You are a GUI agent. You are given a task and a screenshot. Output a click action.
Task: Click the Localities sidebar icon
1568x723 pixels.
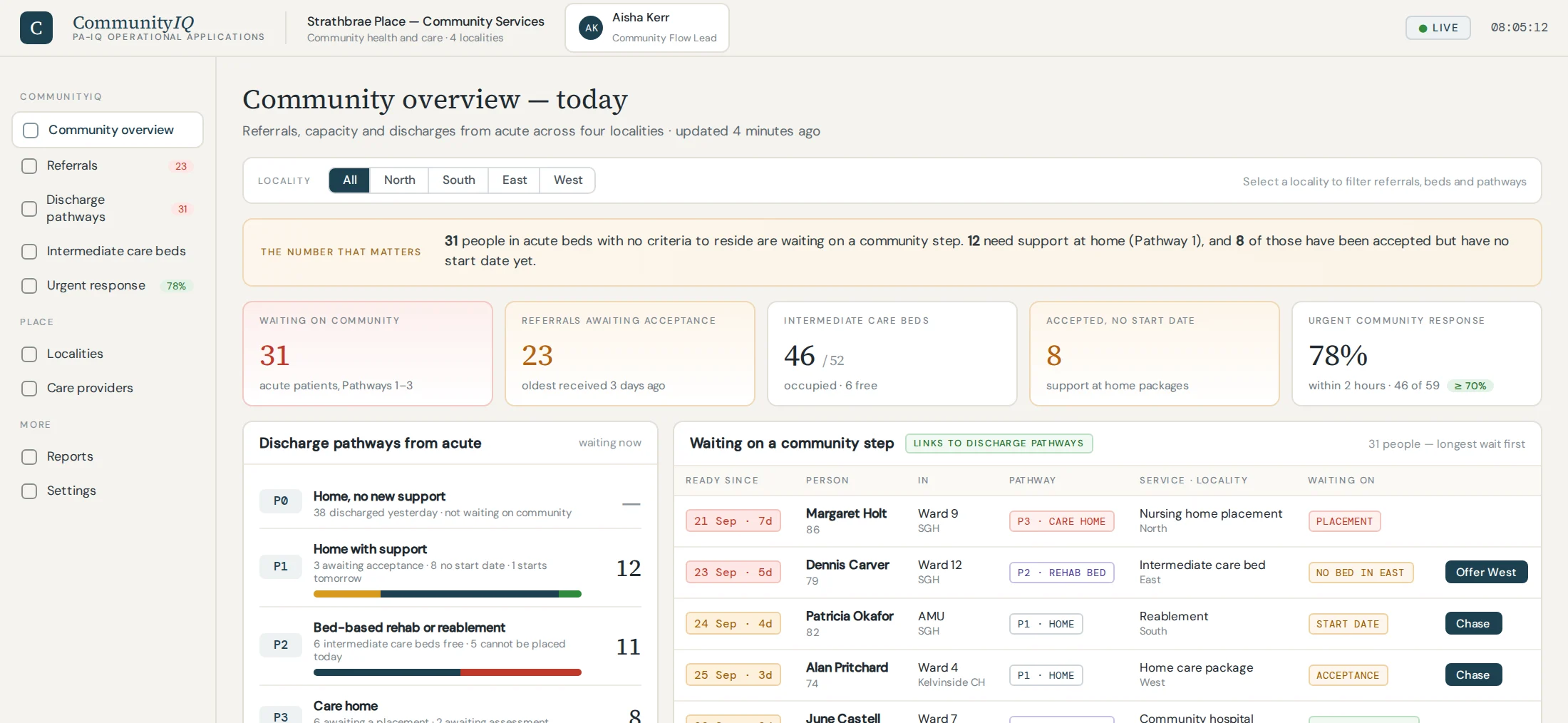click(29, 354)
